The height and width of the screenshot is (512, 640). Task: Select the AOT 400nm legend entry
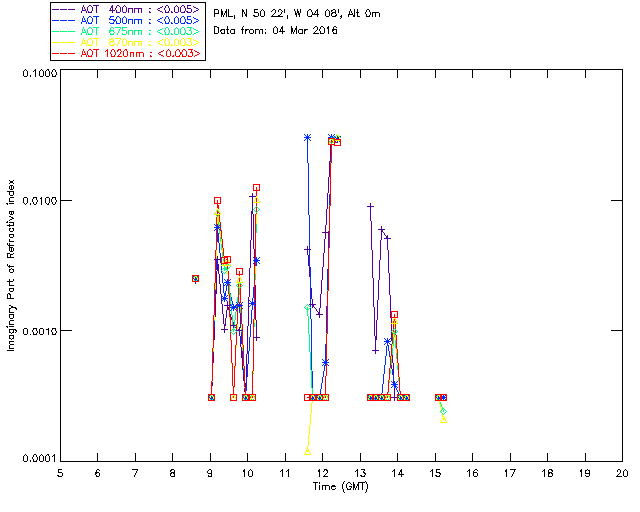tap(126, 9)
